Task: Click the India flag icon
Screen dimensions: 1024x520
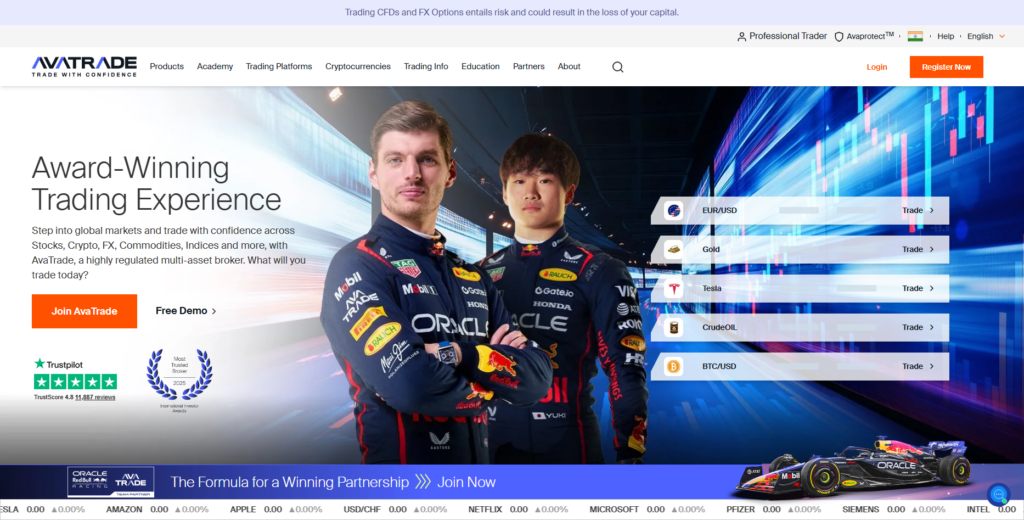Action: (915, 36)
